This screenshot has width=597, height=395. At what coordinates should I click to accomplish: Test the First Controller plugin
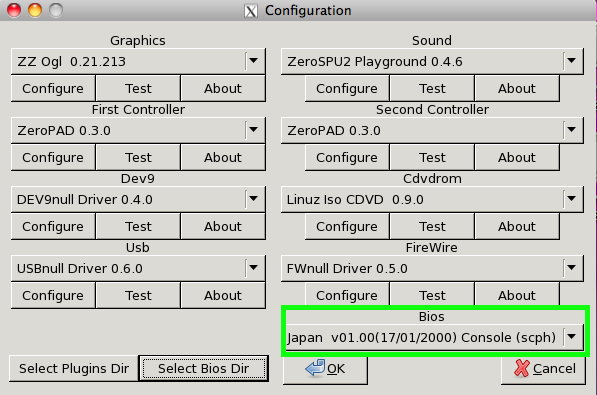(138, 157)
